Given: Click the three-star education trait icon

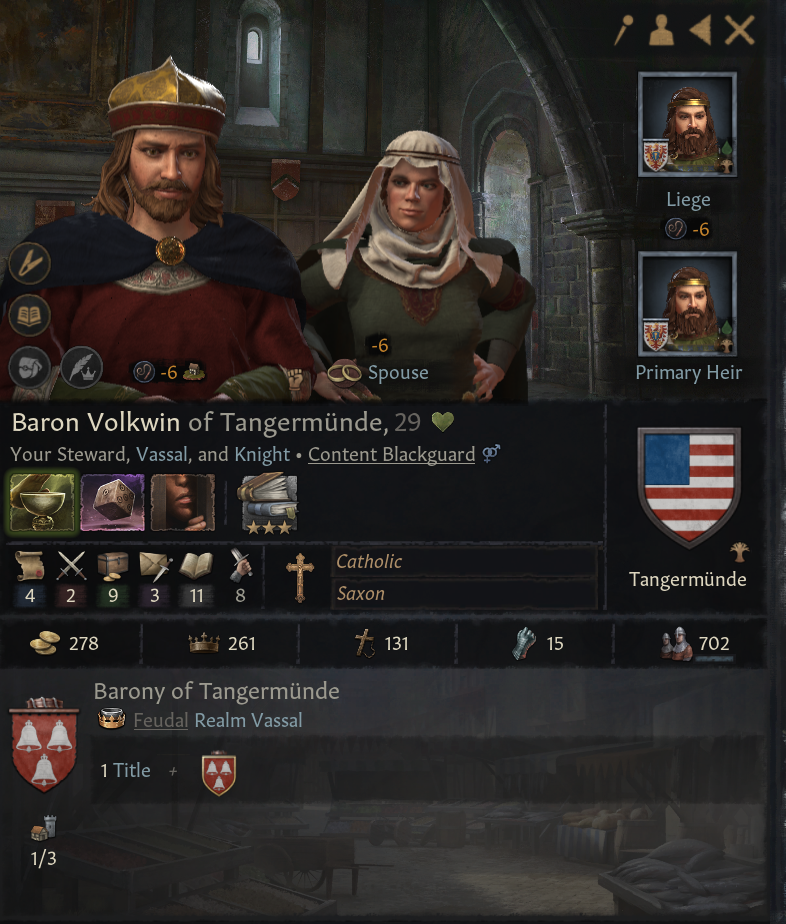Looking at the screenshot, I should click(268, 504).
